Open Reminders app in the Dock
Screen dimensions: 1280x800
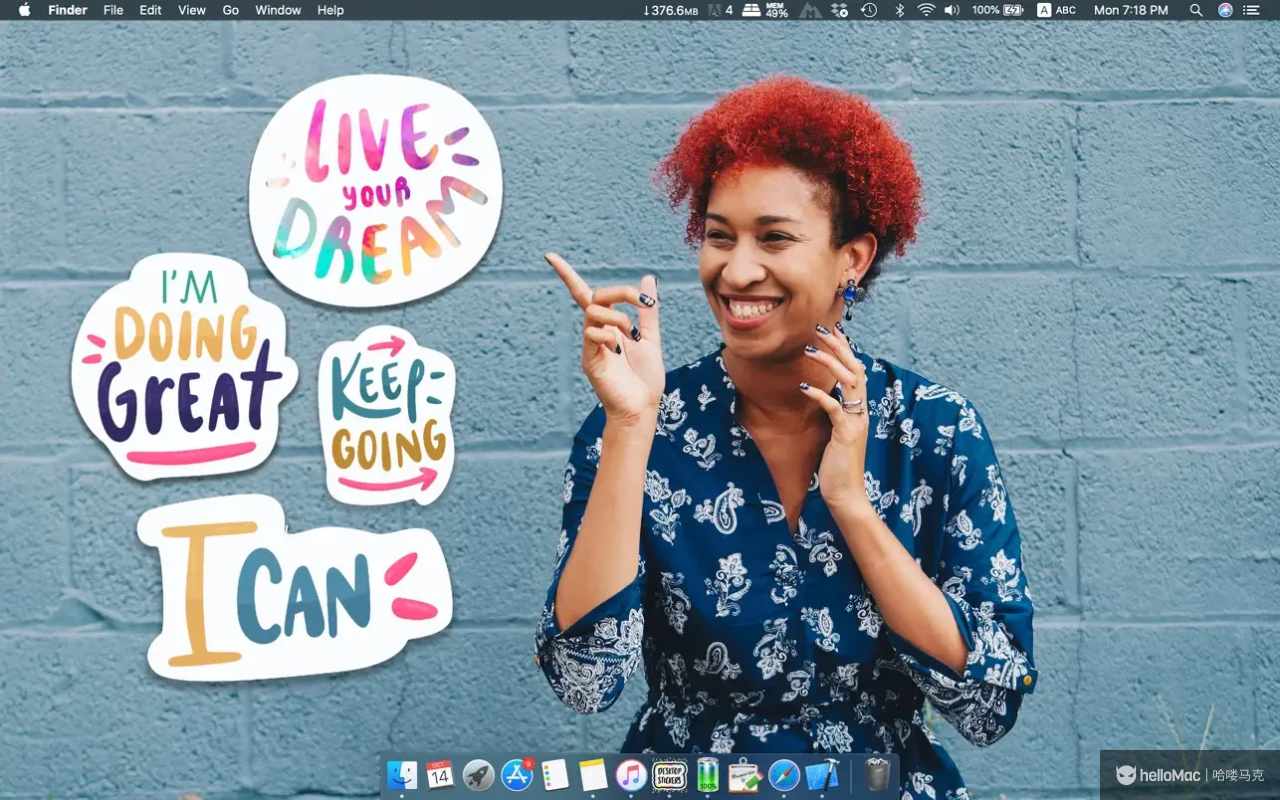point(555,775)
